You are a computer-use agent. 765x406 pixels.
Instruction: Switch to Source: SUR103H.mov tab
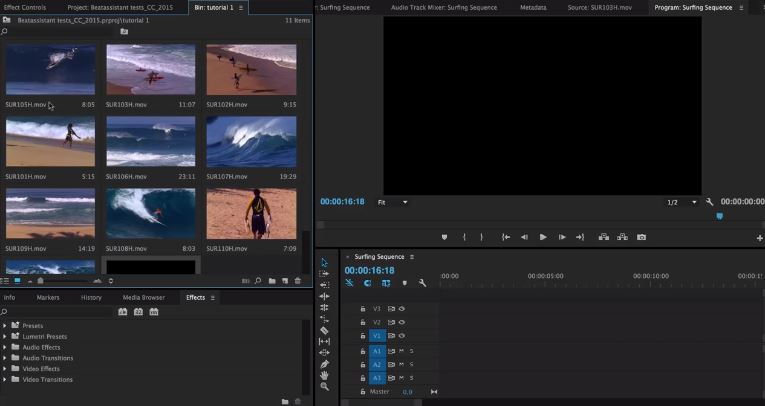600,7
